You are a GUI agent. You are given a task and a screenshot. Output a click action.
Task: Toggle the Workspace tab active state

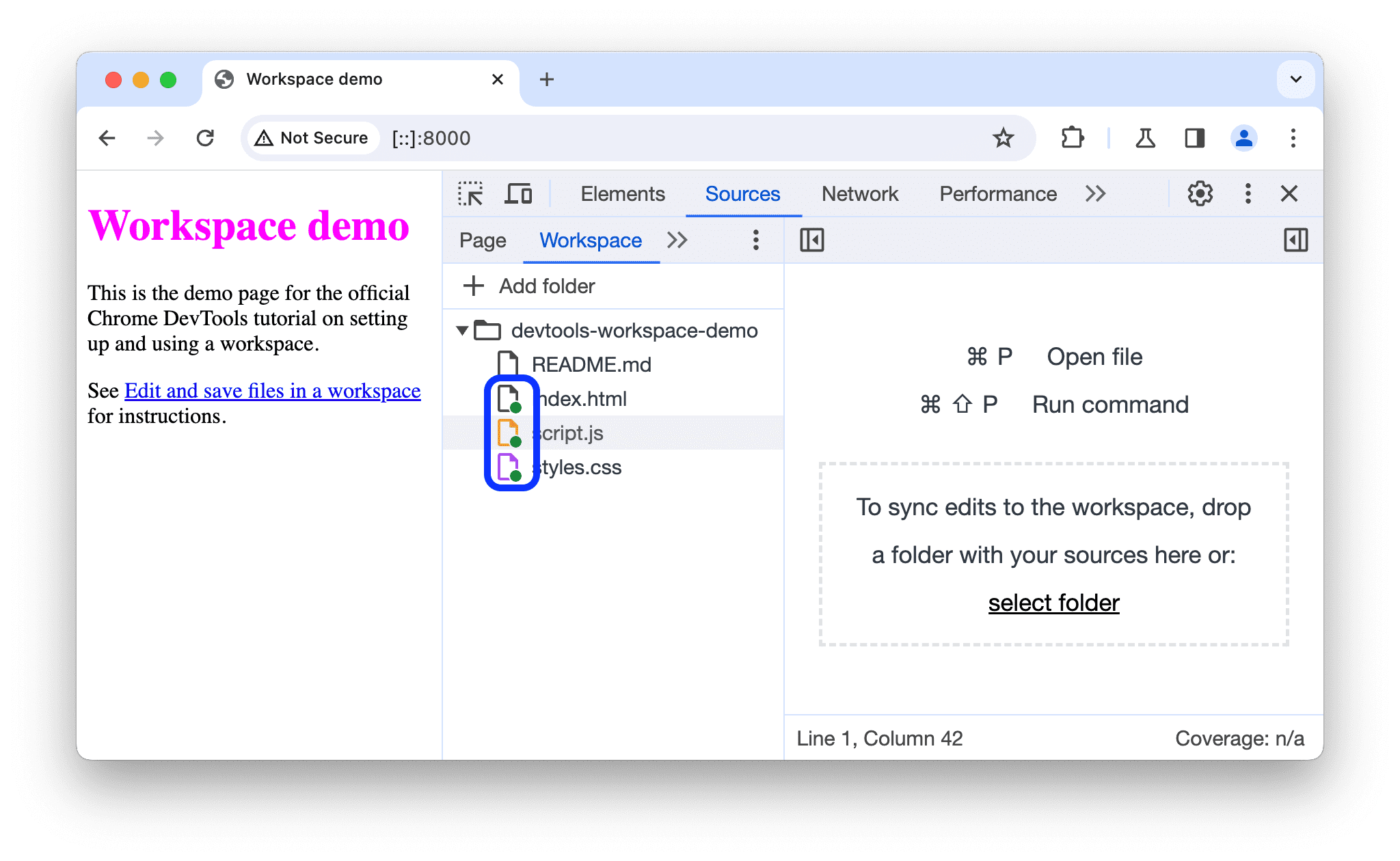pos(590,239)
